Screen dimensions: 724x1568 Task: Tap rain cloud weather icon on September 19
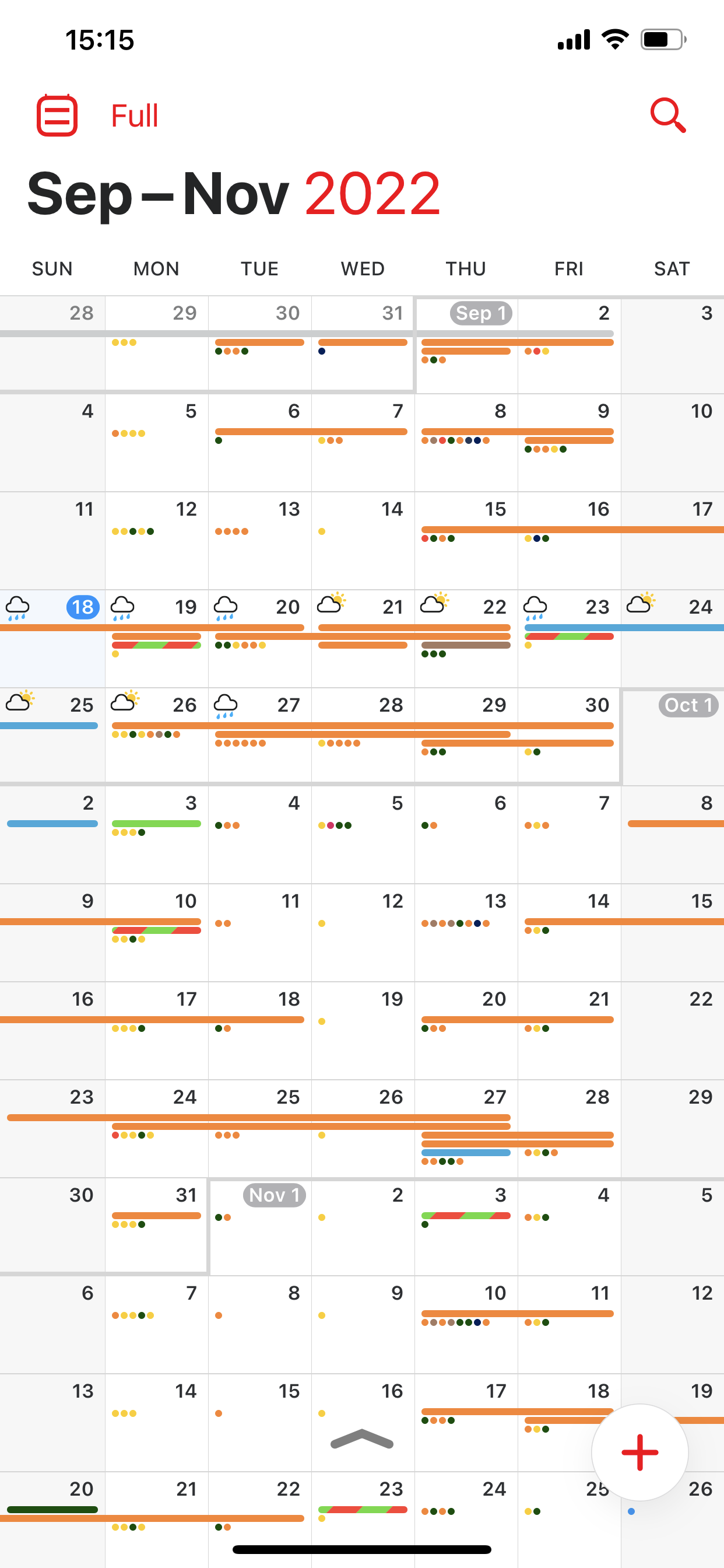(122, 607)
